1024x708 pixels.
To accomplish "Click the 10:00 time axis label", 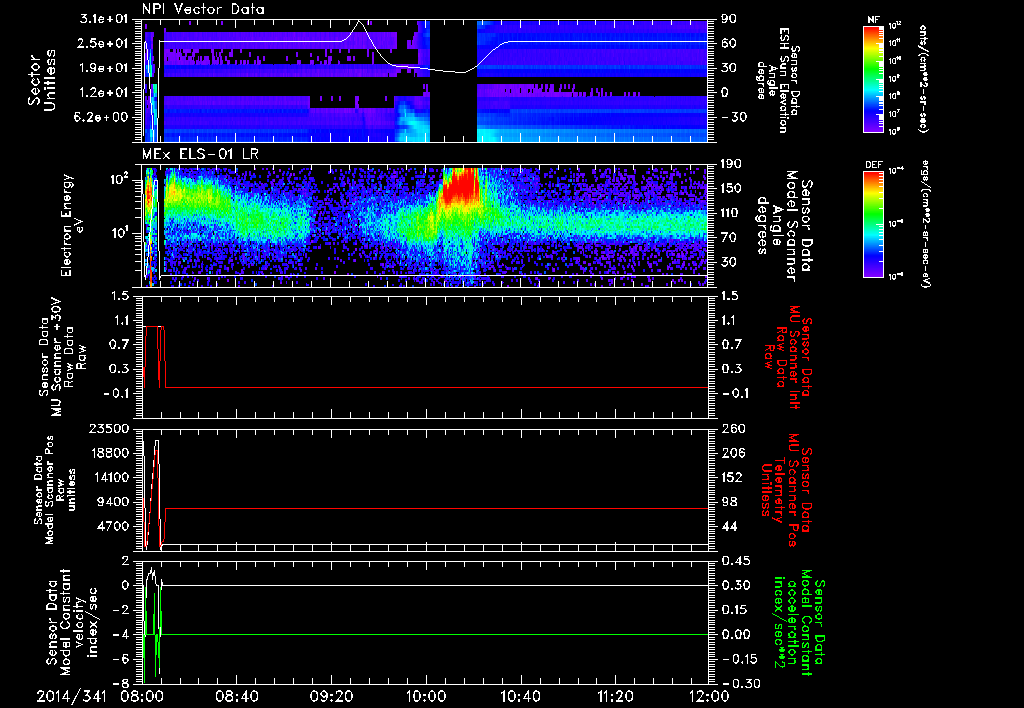I will point(425,696).
